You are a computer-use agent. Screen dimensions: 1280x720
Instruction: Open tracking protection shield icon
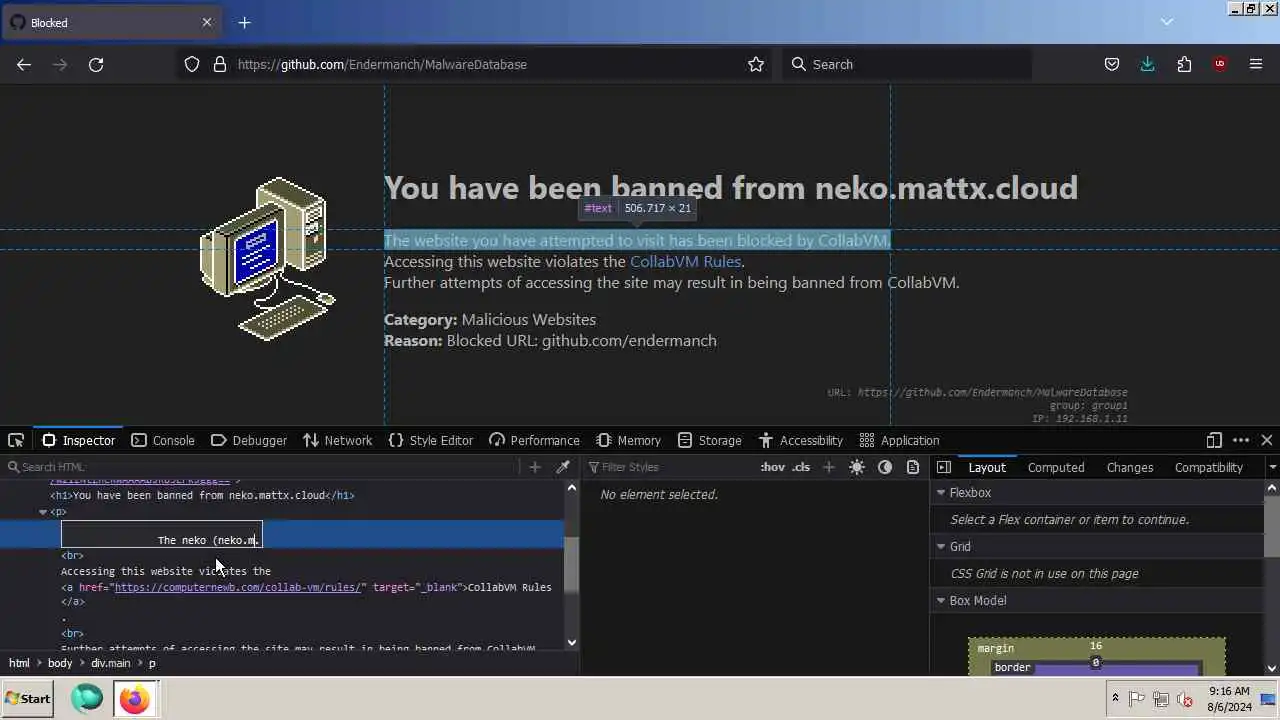click(x=192, y=64)
